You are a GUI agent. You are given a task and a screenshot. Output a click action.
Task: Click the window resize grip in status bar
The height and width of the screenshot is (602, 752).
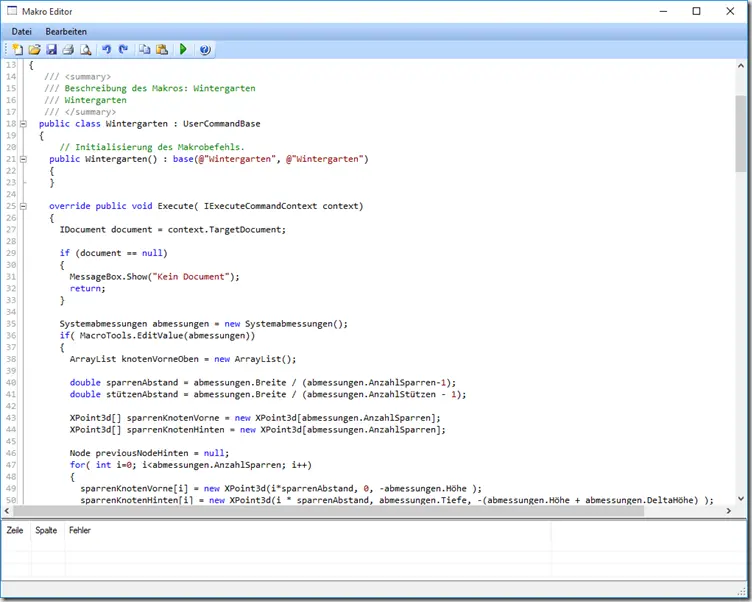click(741, 590)
